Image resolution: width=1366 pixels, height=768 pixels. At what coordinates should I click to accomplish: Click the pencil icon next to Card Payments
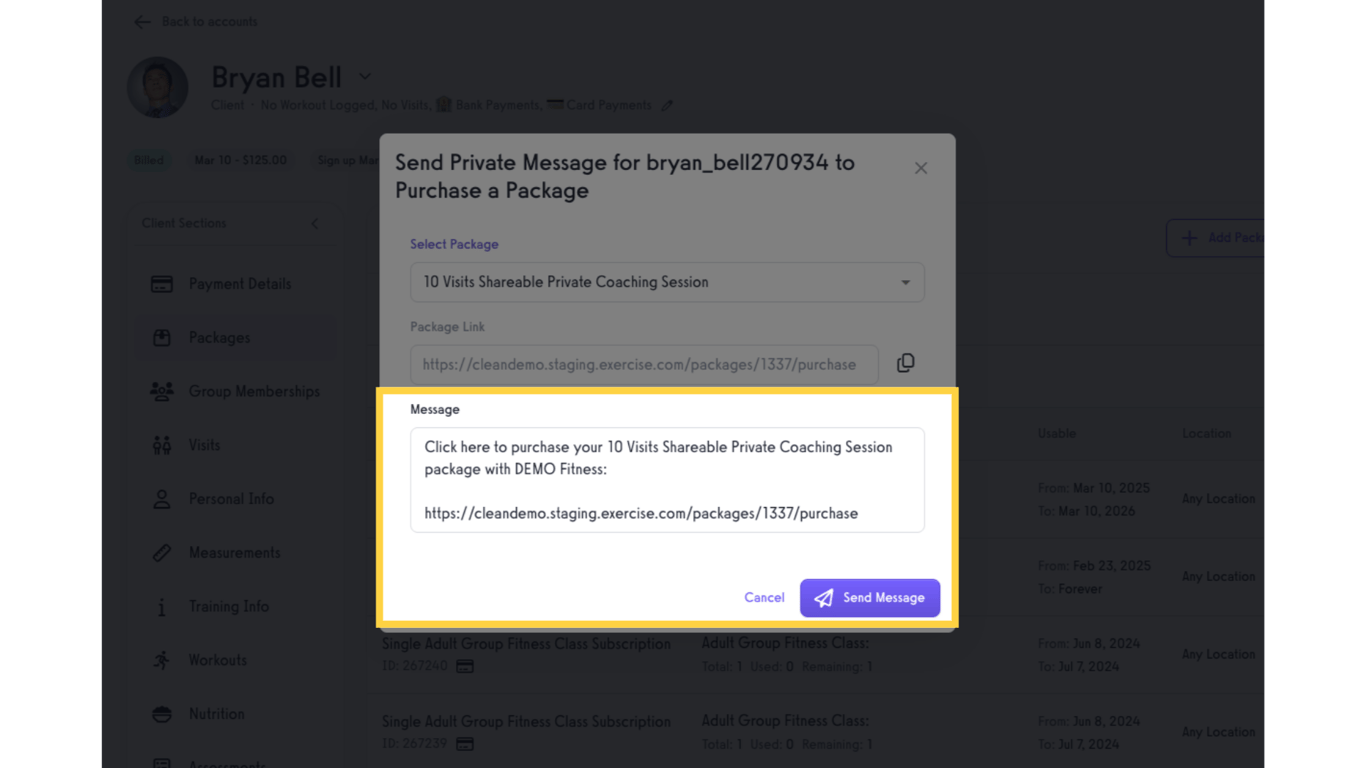[x=667, y=105]
